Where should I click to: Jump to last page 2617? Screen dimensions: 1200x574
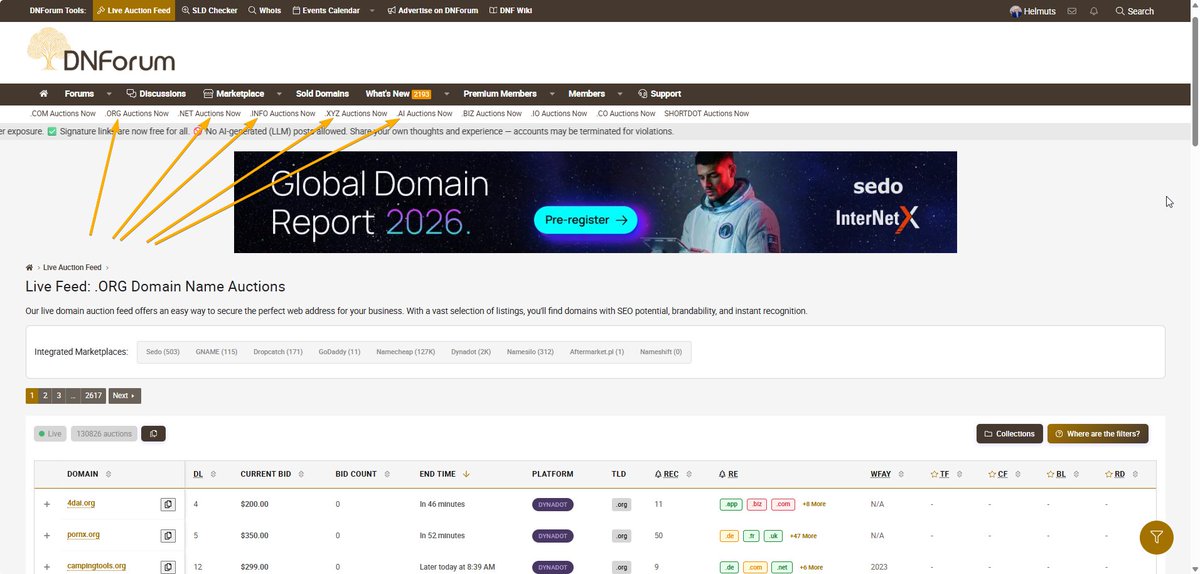(93, 396)
